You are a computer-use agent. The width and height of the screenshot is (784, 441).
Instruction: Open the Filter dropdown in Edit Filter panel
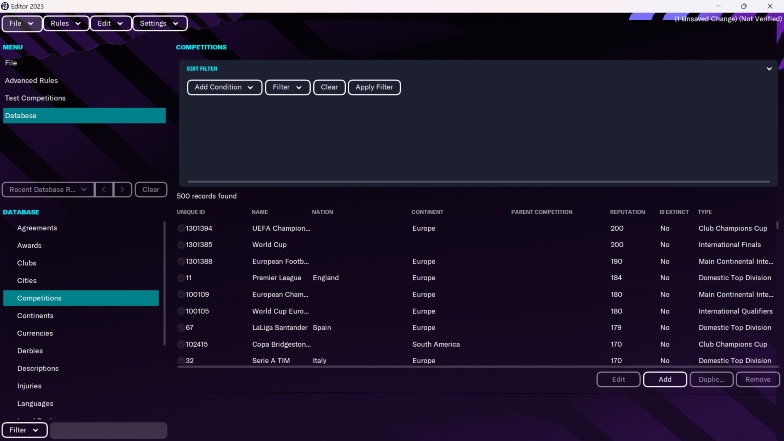(287, 87)
